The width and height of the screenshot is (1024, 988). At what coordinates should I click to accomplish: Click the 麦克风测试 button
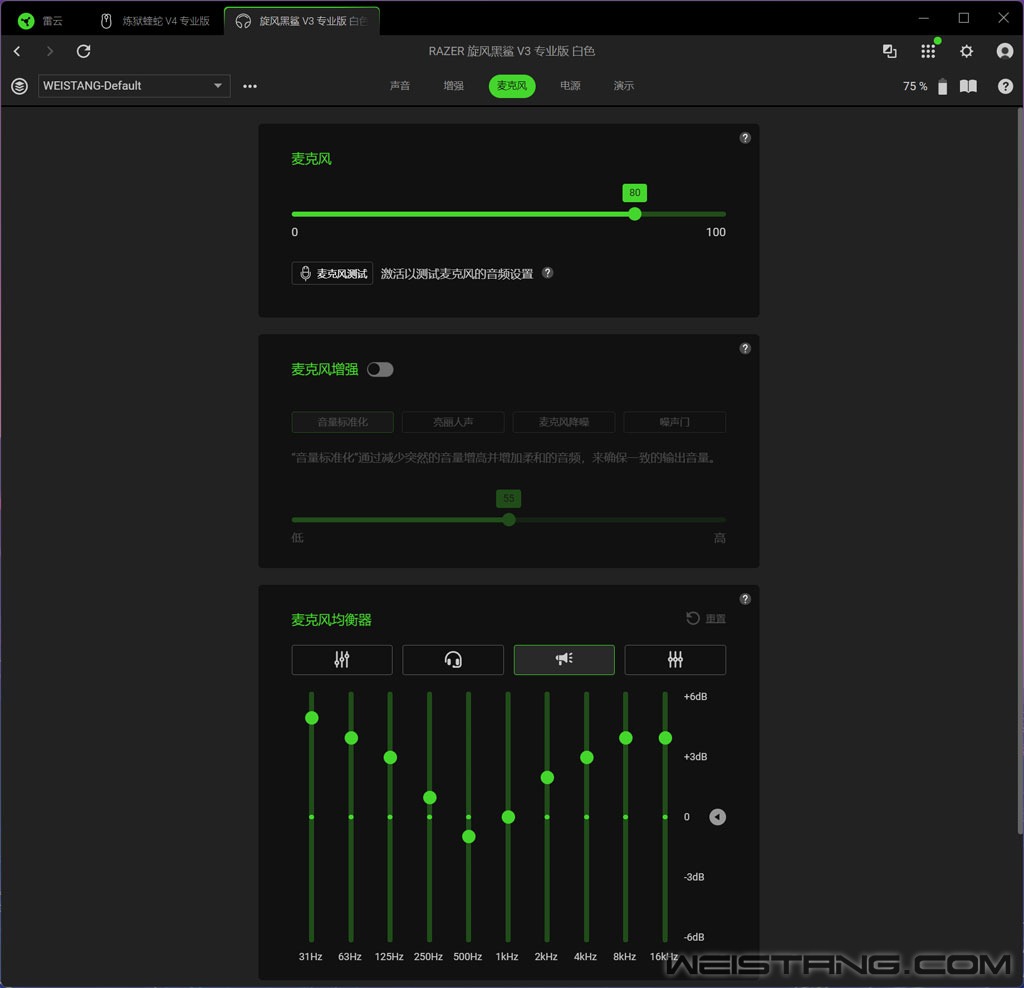click(x=332, y=273)
